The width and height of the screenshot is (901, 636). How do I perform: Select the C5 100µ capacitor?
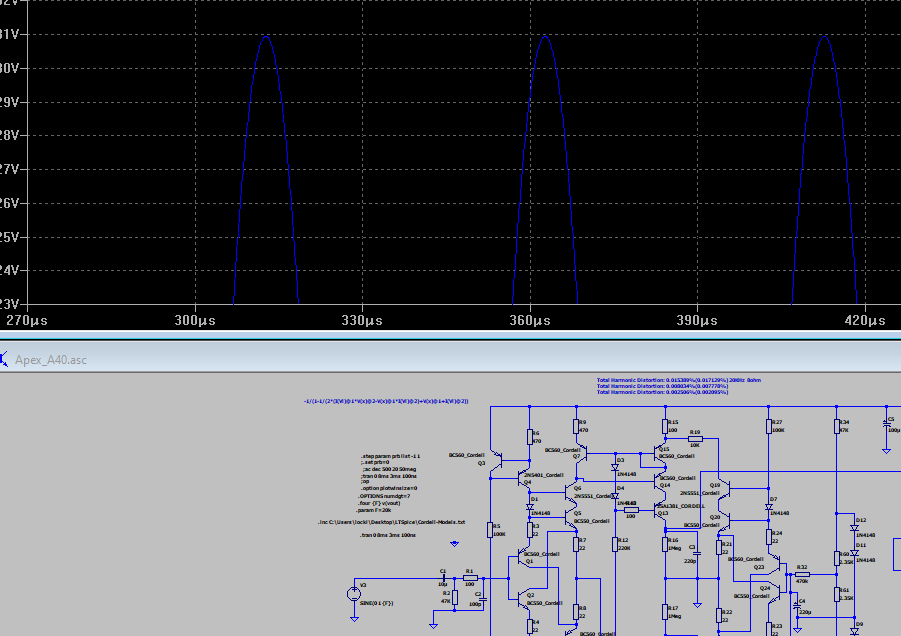coord(887,424)
